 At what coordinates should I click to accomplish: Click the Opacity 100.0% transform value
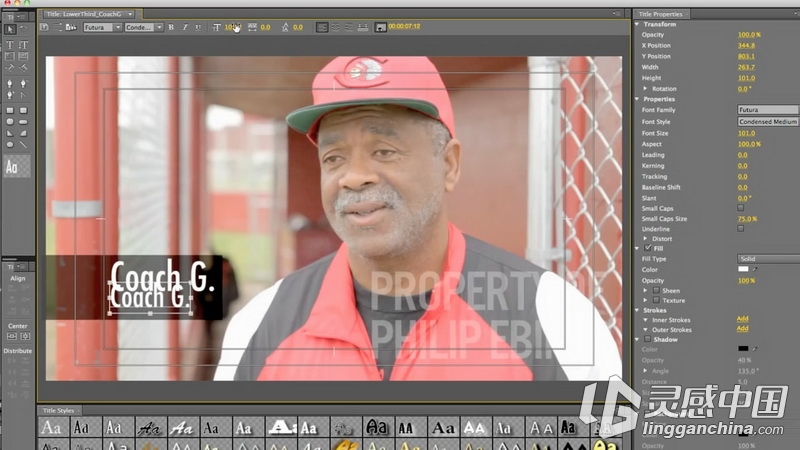(x=749, y=35)
